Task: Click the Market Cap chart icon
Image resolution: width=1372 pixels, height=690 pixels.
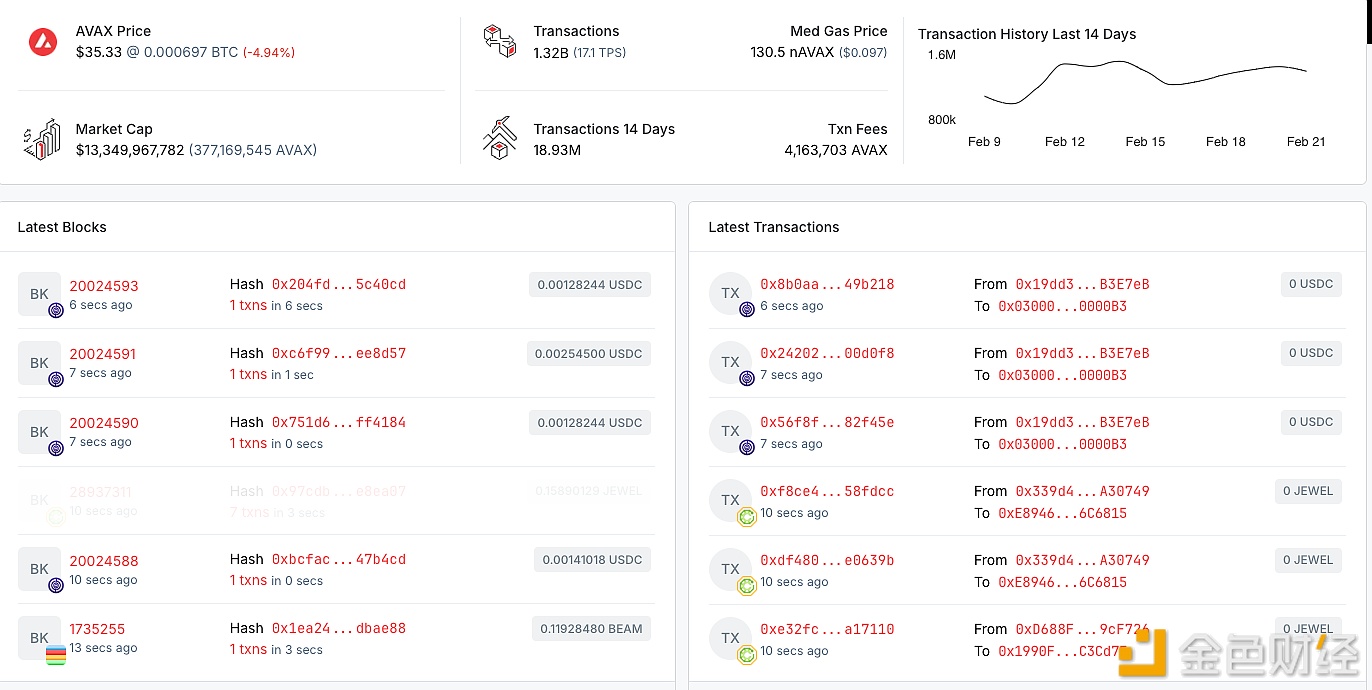Action: (42, 140)
